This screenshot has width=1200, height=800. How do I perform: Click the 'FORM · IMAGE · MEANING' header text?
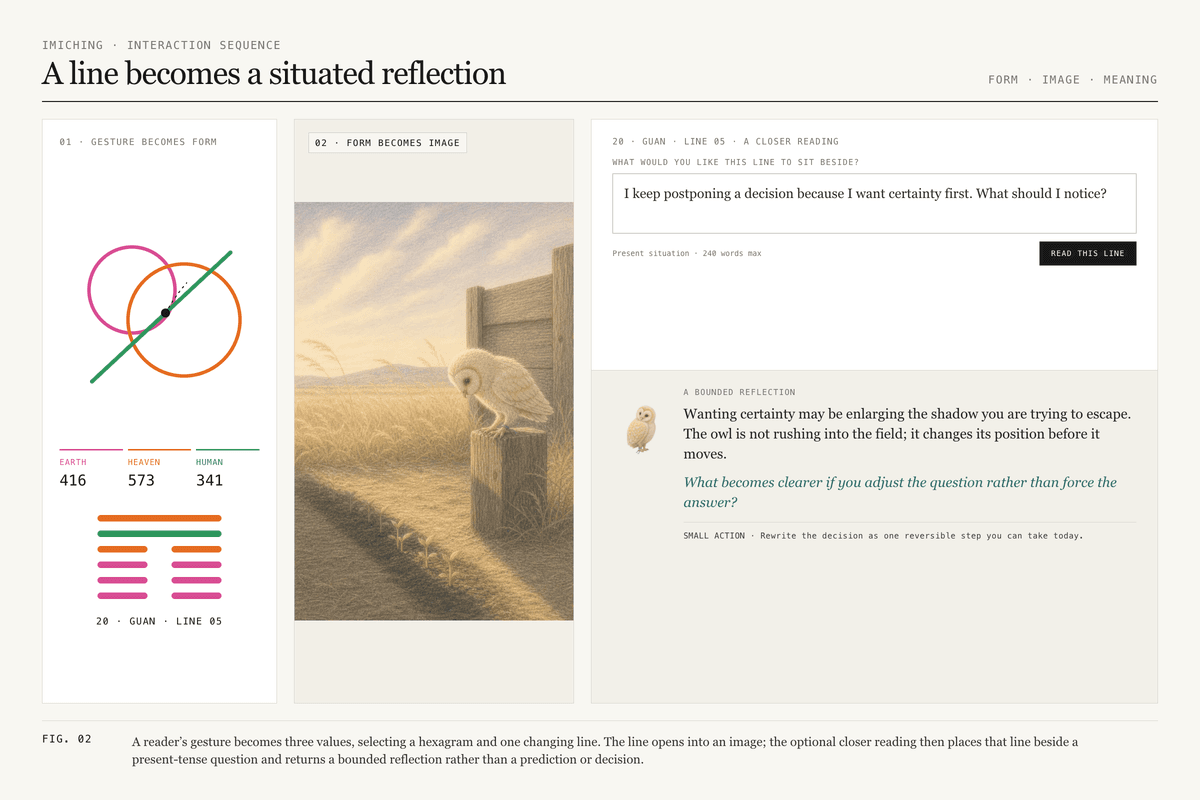pyautogui.click(x=1072, y=79)
